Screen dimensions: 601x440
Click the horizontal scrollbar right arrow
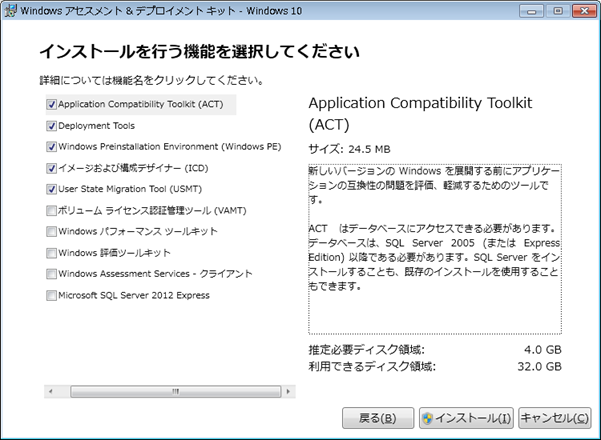(x=288, y=391)
